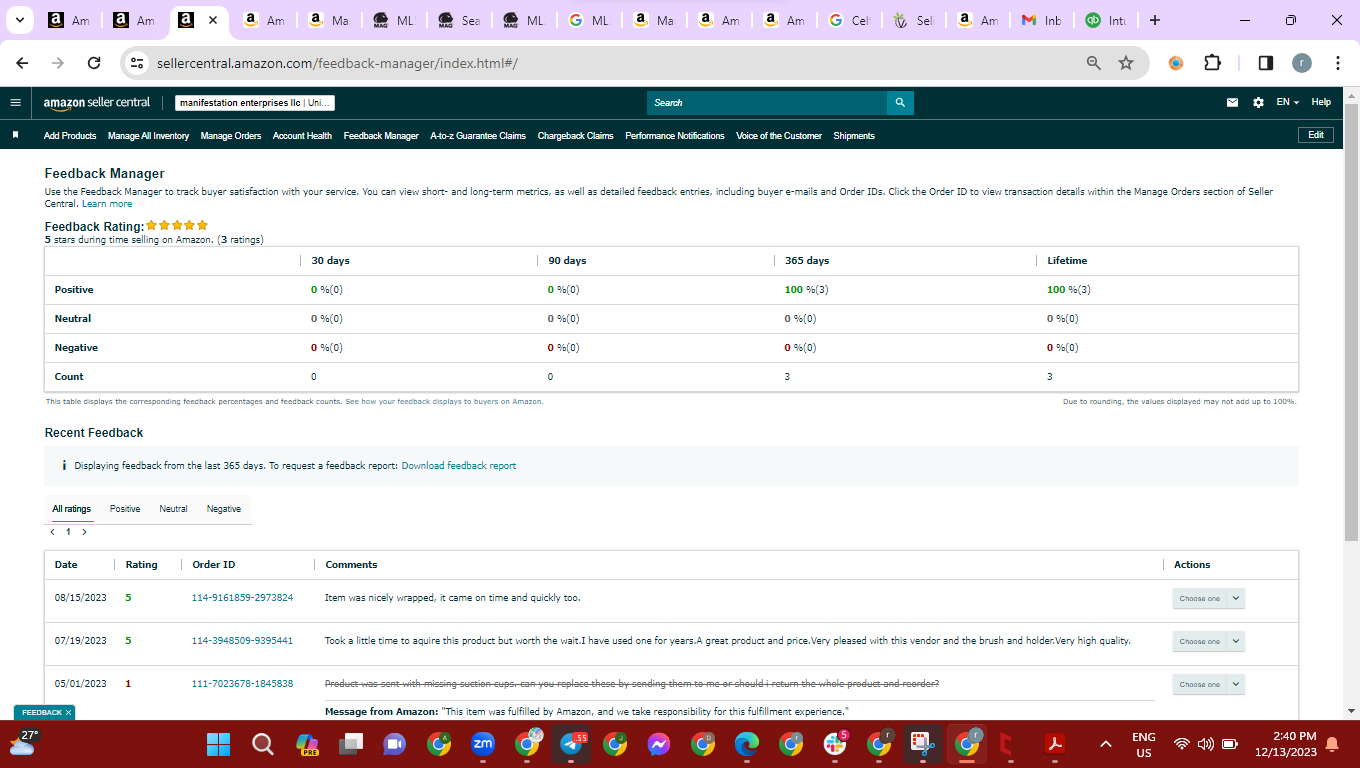Open order 111-7023678-1845838 details
The height and width of the screenshot is (768, 1360).
tap(243, 684)
